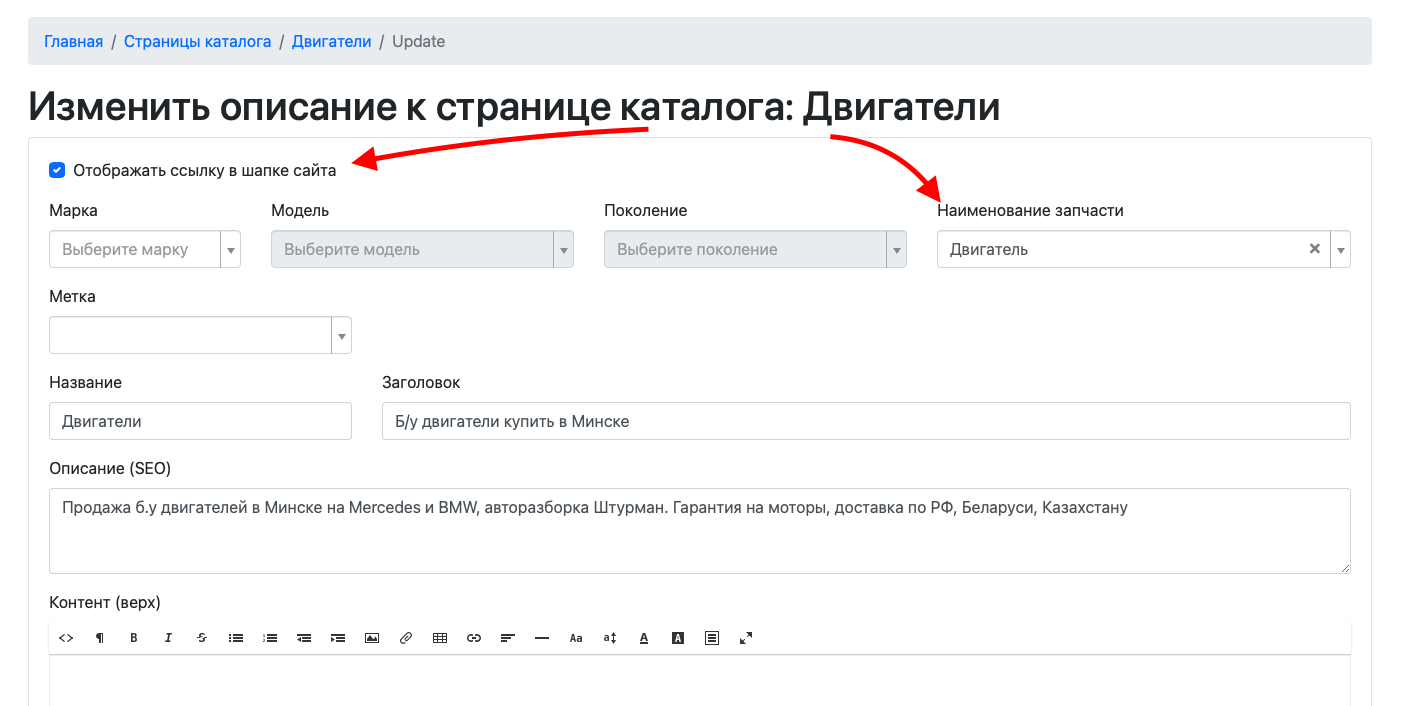
Task: Insert an image into the content area
Action: [x=371, y=637]
